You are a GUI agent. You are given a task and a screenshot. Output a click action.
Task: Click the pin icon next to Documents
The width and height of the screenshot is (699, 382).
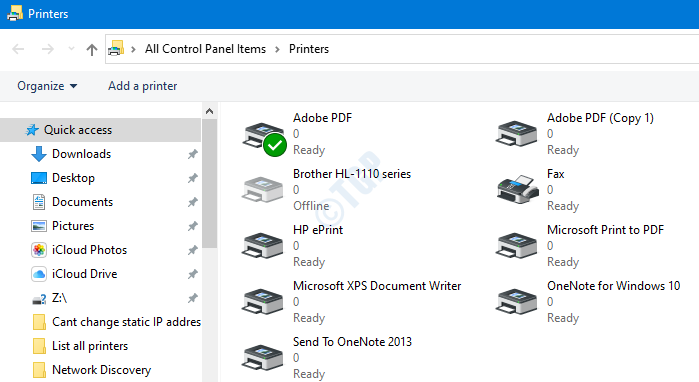pyautogui.click(x=193, y=202)
